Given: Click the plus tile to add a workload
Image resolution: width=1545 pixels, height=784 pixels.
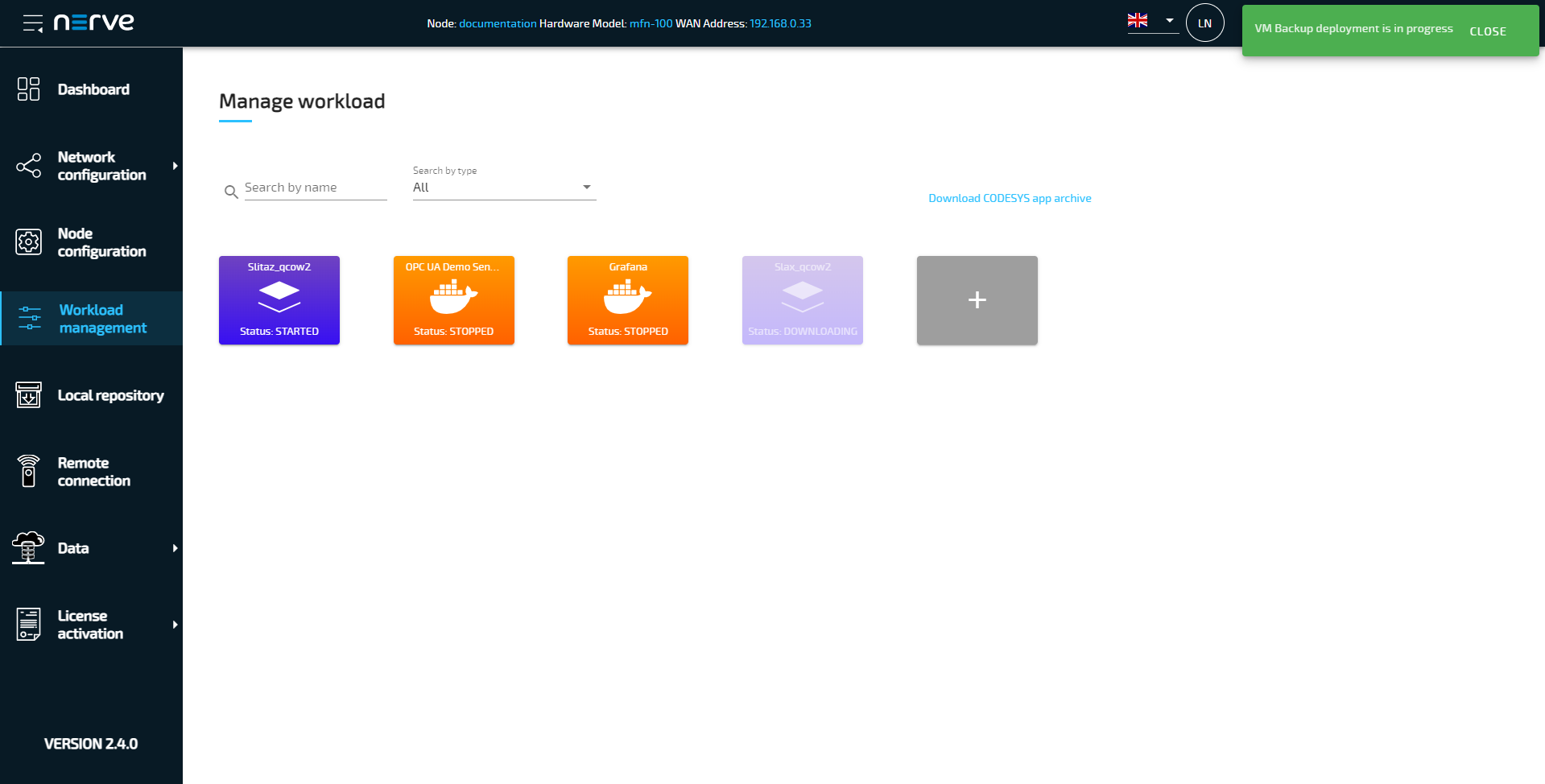Looking at the screenshot, I should (x=977, y=299).
